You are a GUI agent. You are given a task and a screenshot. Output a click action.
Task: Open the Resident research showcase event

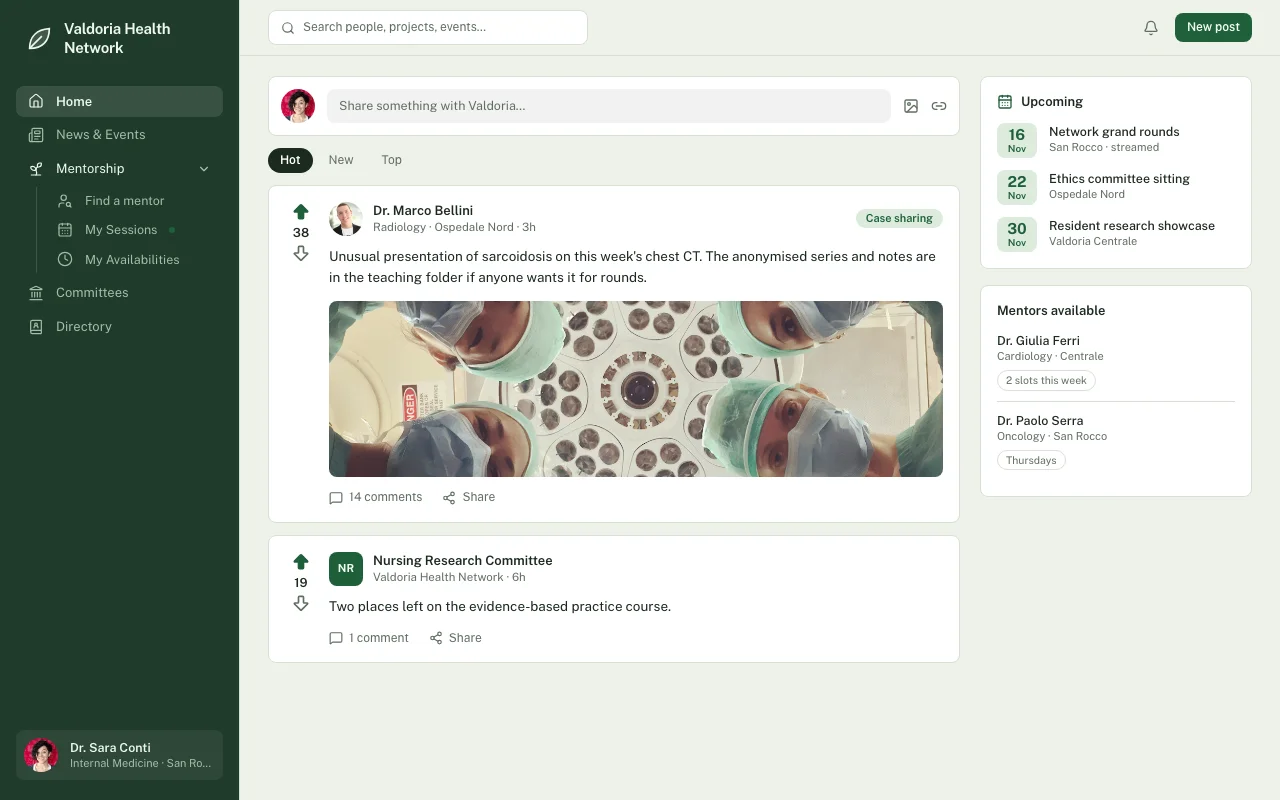(x=1116, y=234)
